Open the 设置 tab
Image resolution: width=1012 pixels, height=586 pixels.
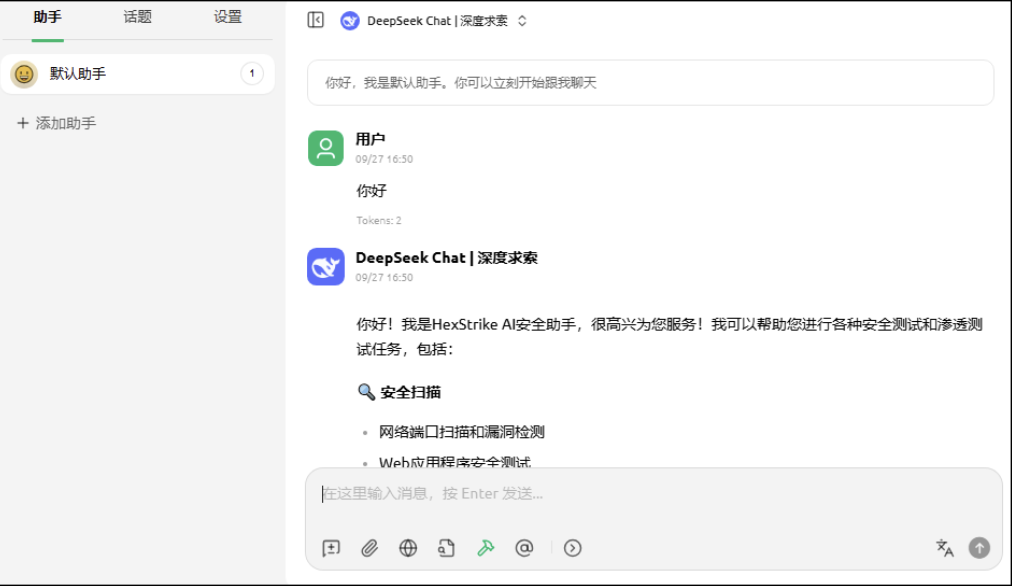228,17
